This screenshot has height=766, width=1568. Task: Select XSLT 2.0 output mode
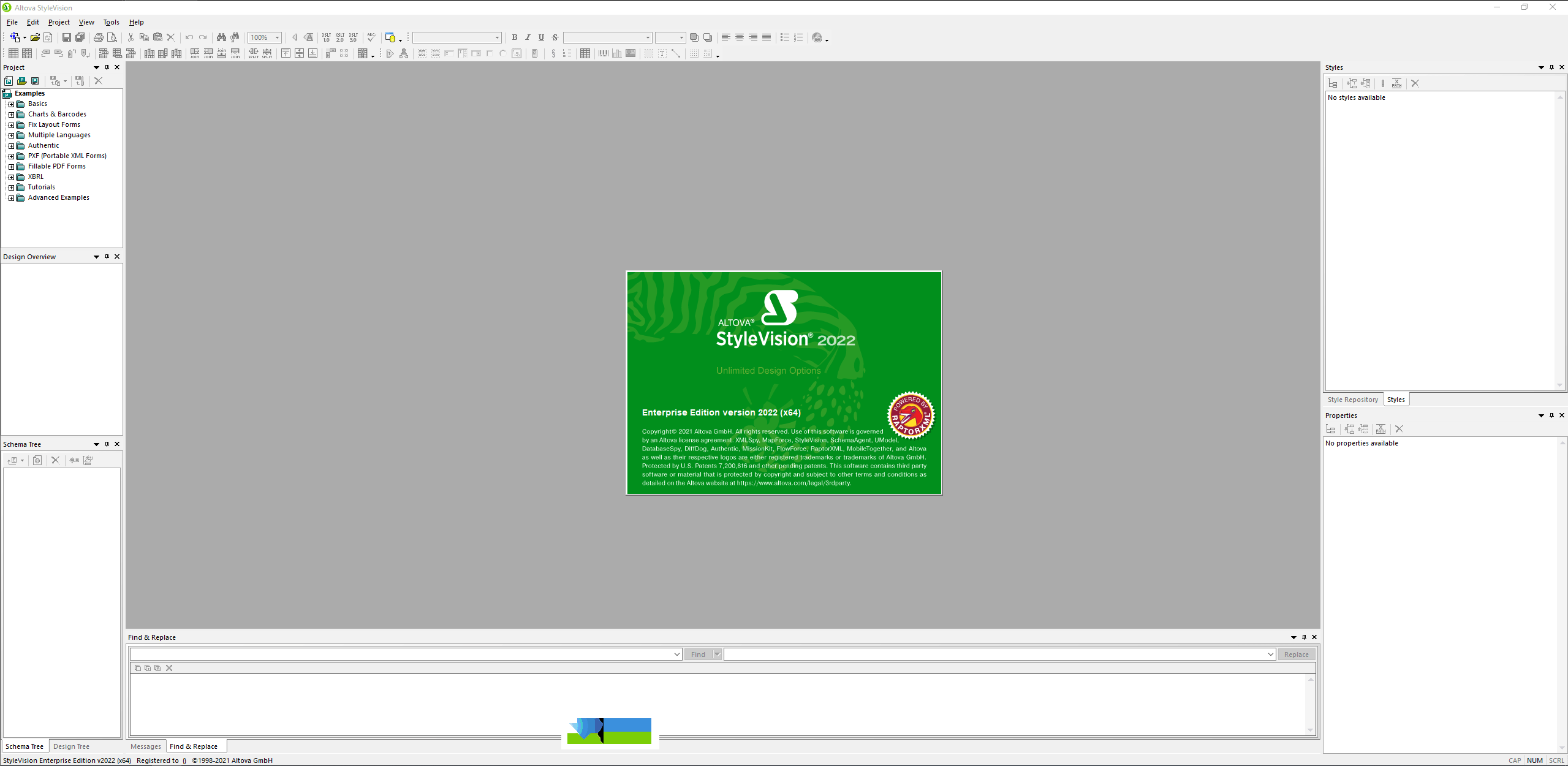pyautogui.click(x=340, y=37)
